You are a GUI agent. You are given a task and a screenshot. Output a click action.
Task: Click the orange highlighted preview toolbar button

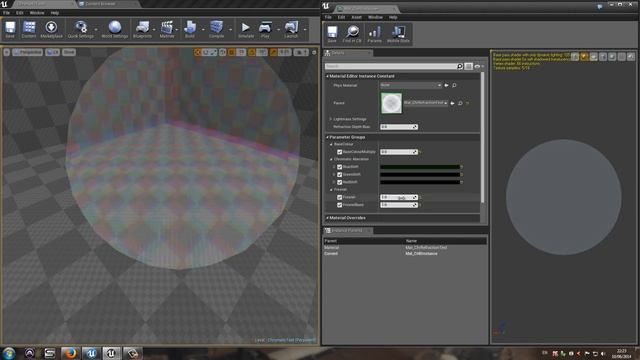[584, 57]
